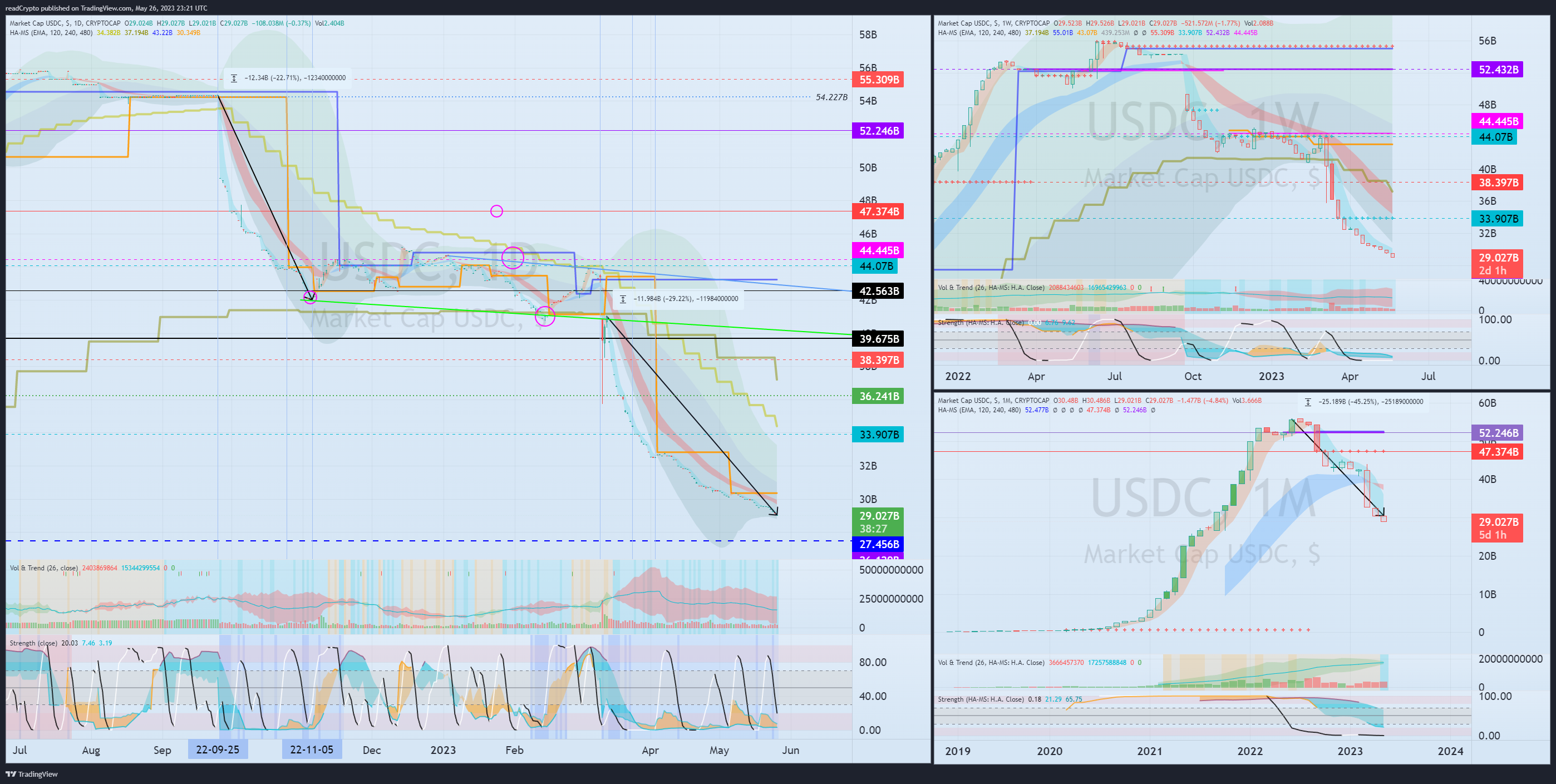Image resolution: width=1556 pixels, height=784 pixels.
Task: Click the -12.34B (-22.71%) measurement label
Action: (x=288, y=78)
